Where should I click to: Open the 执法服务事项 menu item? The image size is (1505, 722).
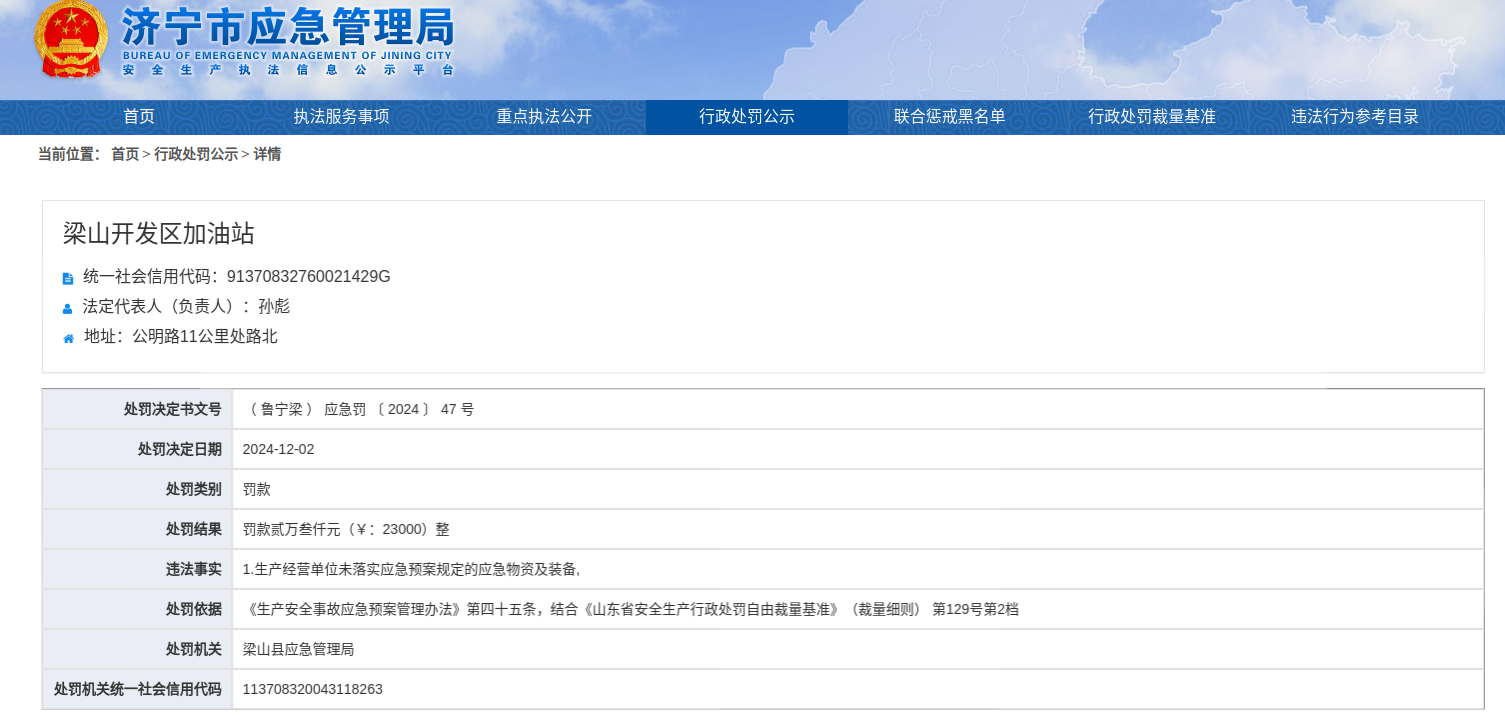coord(341,117)
